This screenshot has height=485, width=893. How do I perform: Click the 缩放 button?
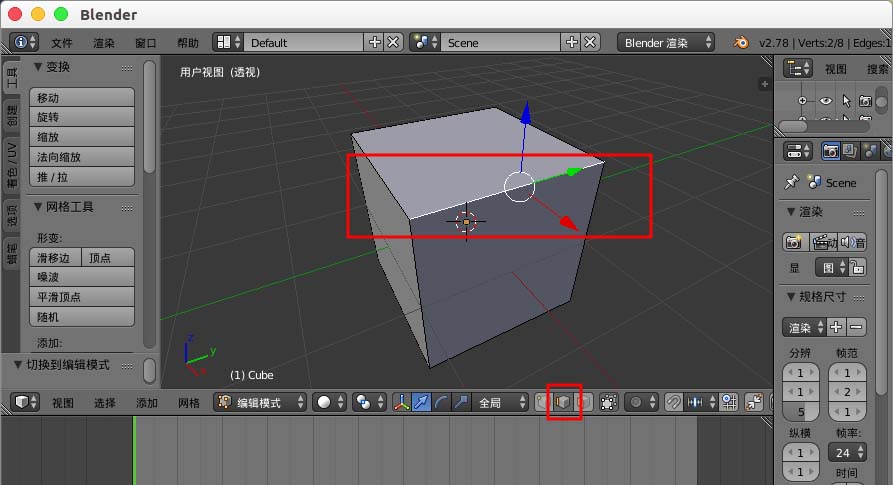point(82,137)
